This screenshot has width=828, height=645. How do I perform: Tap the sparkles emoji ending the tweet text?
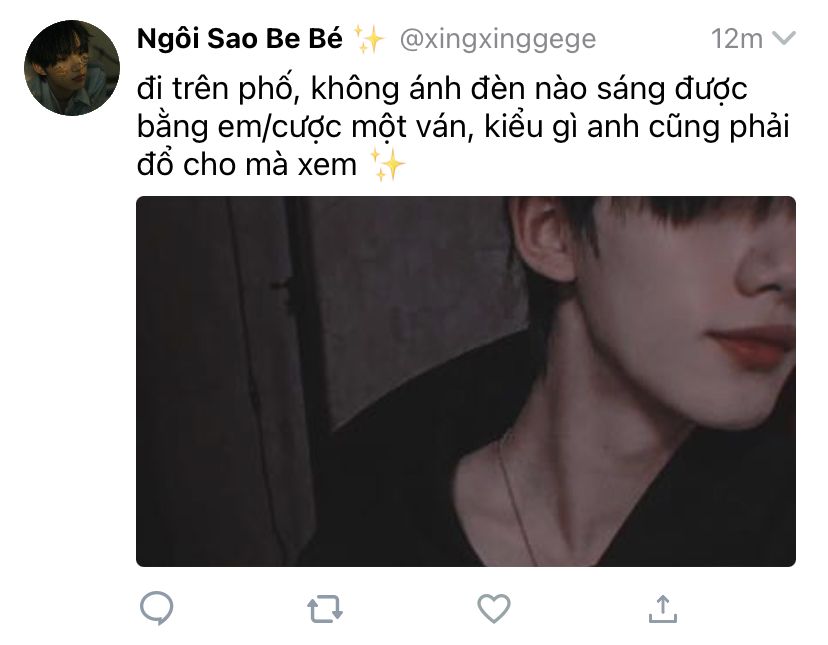pos(388,164)
